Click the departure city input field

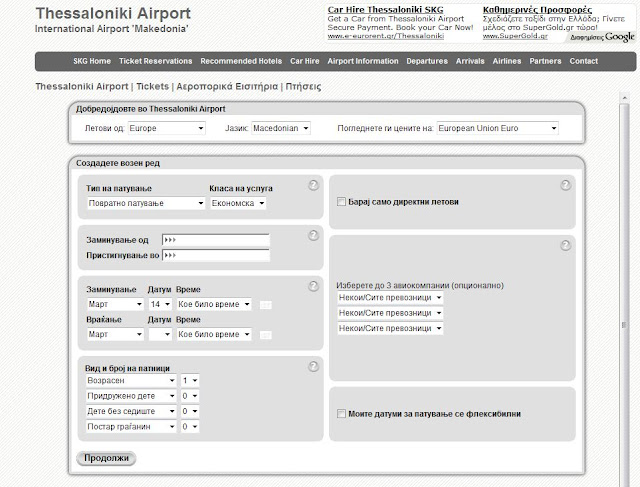point(215,240)
